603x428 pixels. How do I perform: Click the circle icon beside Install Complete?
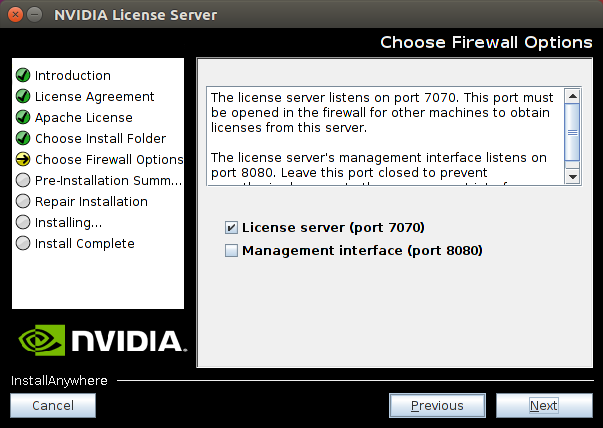pyautogui.click(x=23, y=244)
